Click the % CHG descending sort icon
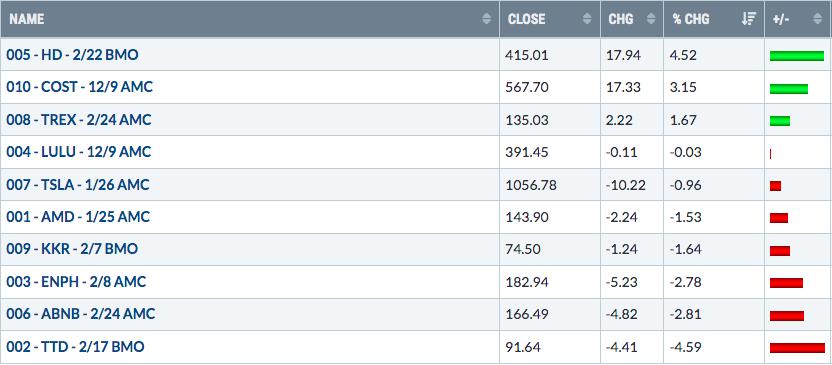This screenshot has height=365, width=832. tap(748, 19)
